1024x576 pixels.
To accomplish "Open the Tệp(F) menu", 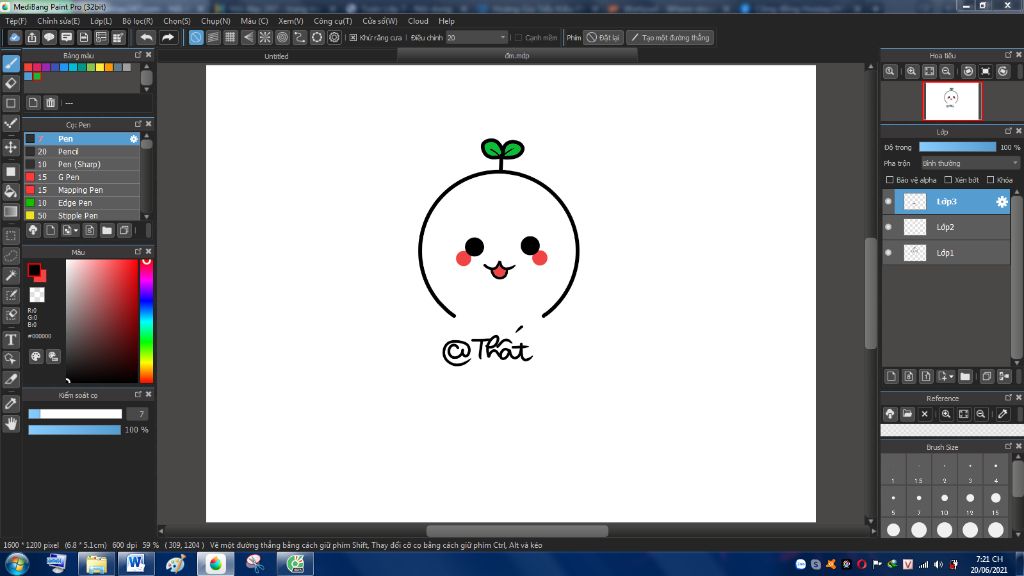I will [16, 21].
